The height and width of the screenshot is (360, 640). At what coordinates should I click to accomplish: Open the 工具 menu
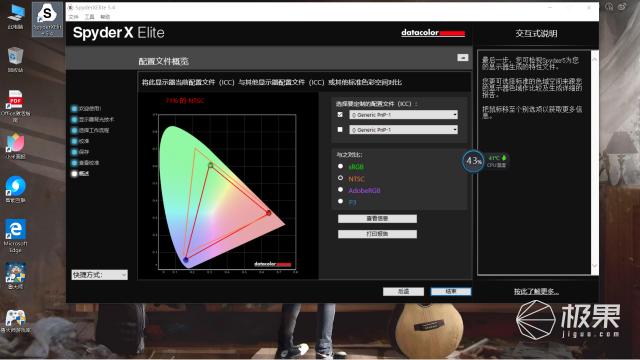click(x=89, y=17)
